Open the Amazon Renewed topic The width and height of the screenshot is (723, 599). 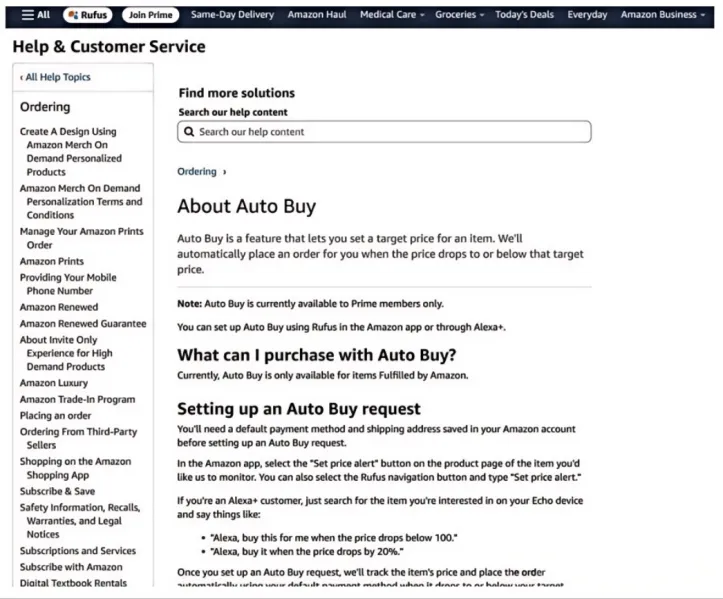(x=59, y=307)
